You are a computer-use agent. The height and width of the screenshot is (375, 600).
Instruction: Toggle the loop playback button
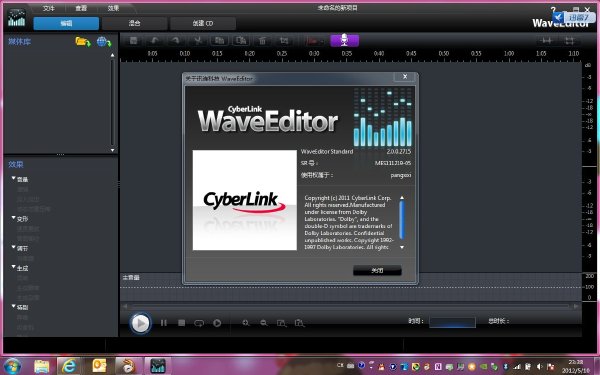pyautogui.click(x=199, y=323)
